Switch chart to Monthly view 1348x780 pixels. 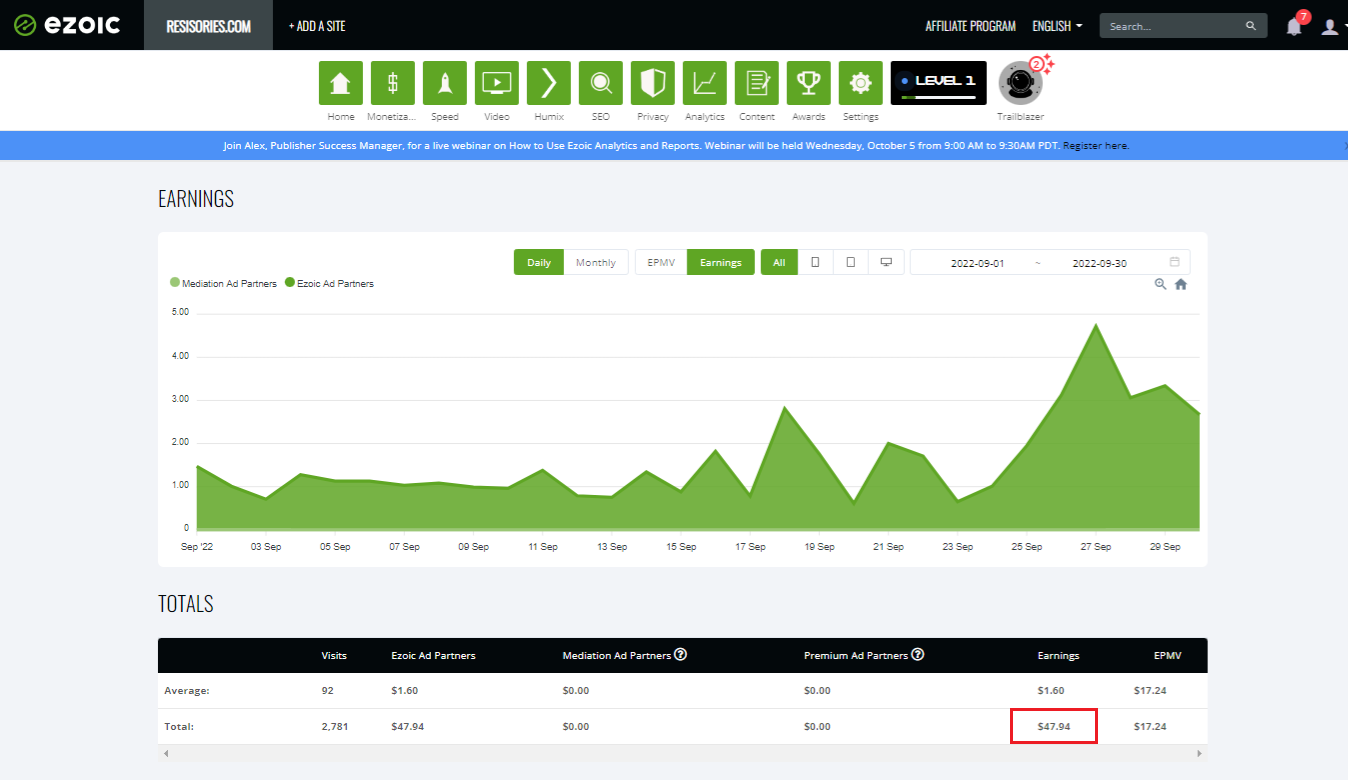pyautogui.click(x=596, y=262)
